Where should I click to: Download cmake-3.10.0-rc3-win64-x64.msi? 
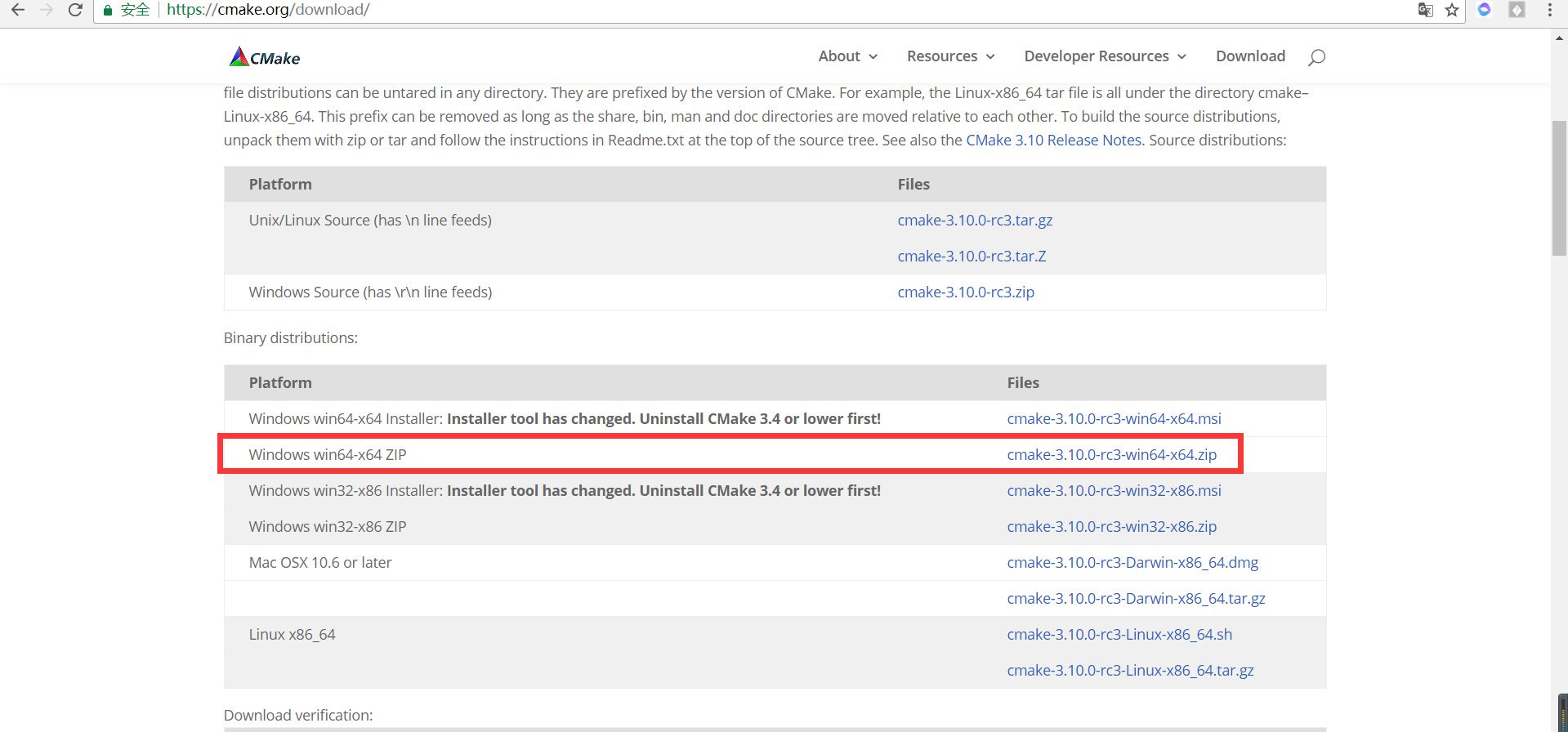(x=1114, y=419)
